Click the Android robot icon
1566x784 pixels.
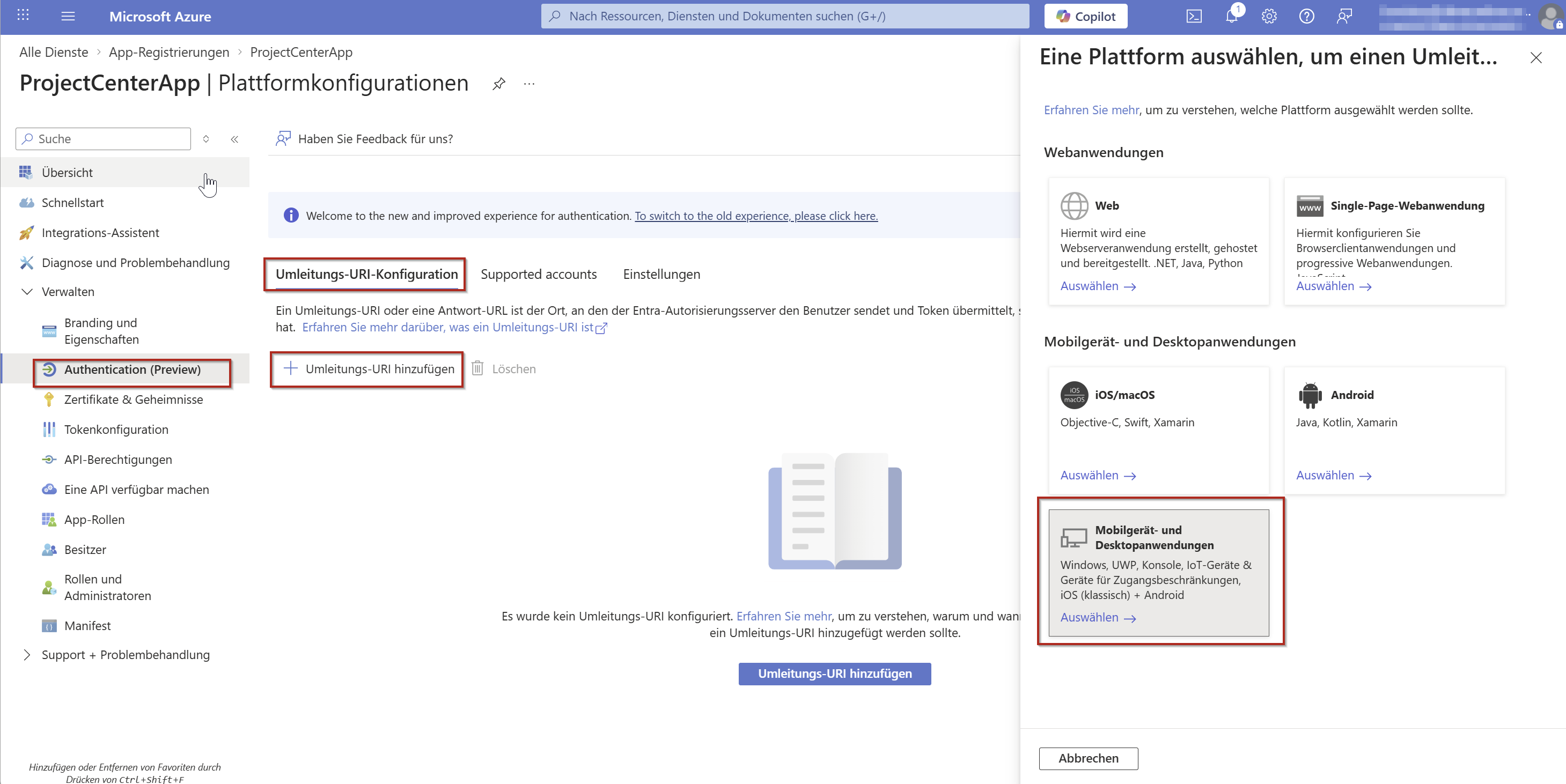(1310, 395)
